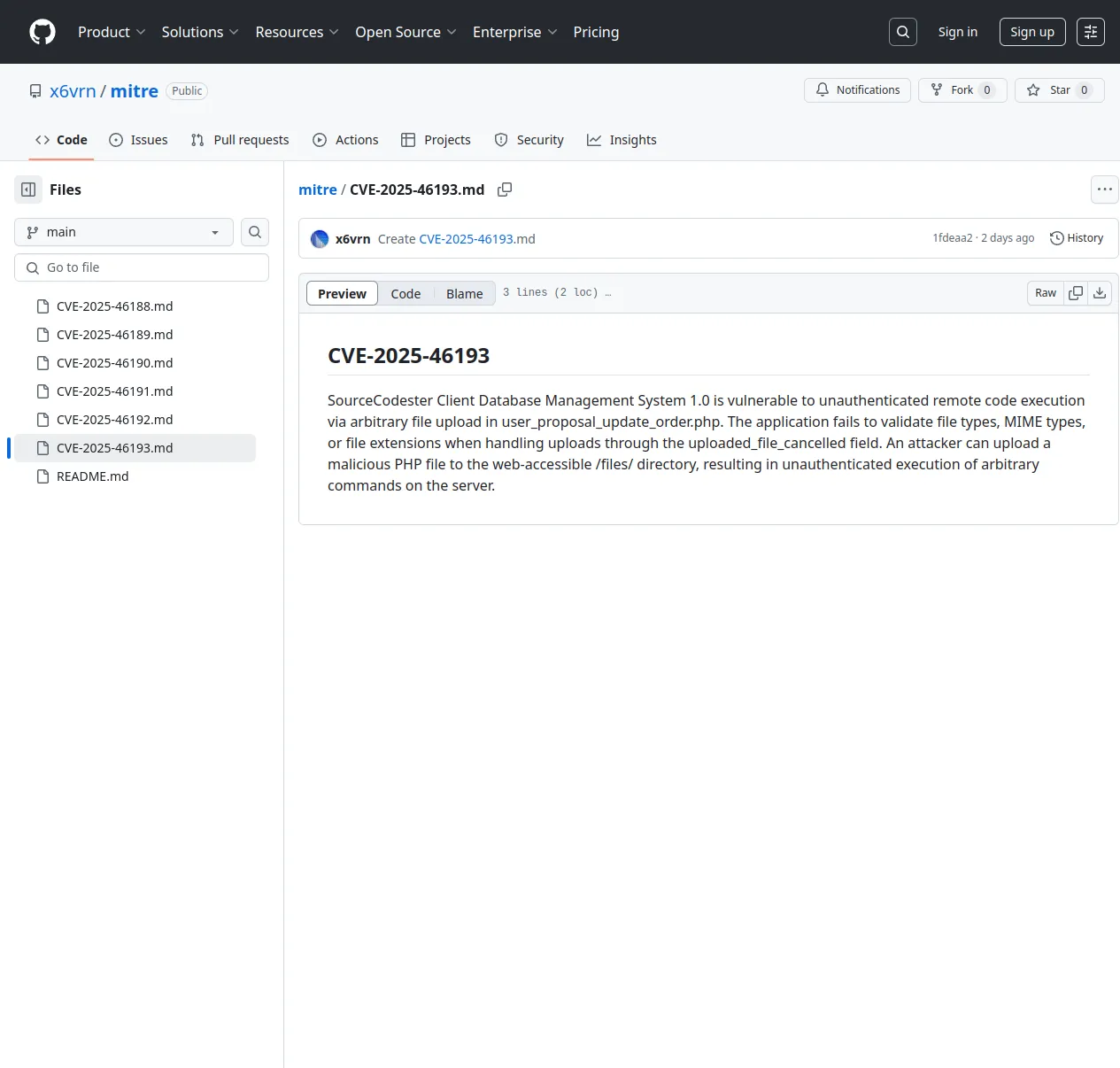Viewport: 1120px width, 1068px height.
Task: Open the Open Source menu
Action: [406, 32]
